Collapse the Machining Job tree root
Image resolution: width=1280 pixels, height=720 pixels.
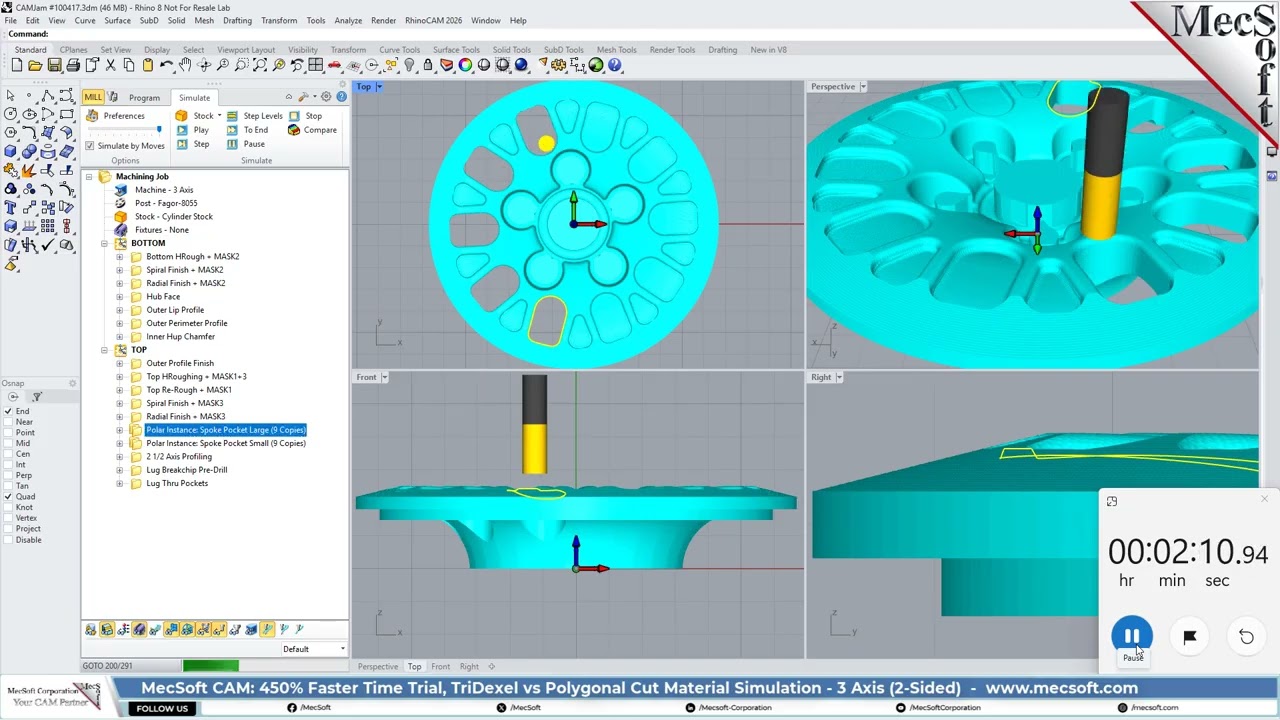(89, 177)
